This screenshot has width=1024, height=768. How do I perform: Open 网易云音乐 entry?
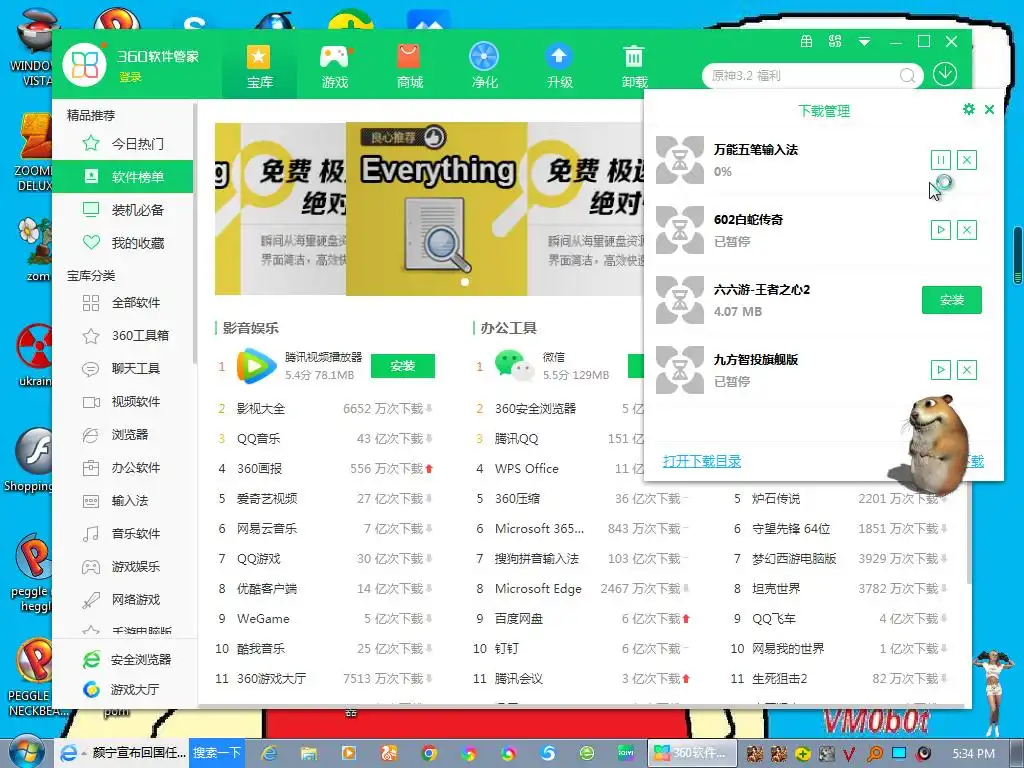click(266, 529)
